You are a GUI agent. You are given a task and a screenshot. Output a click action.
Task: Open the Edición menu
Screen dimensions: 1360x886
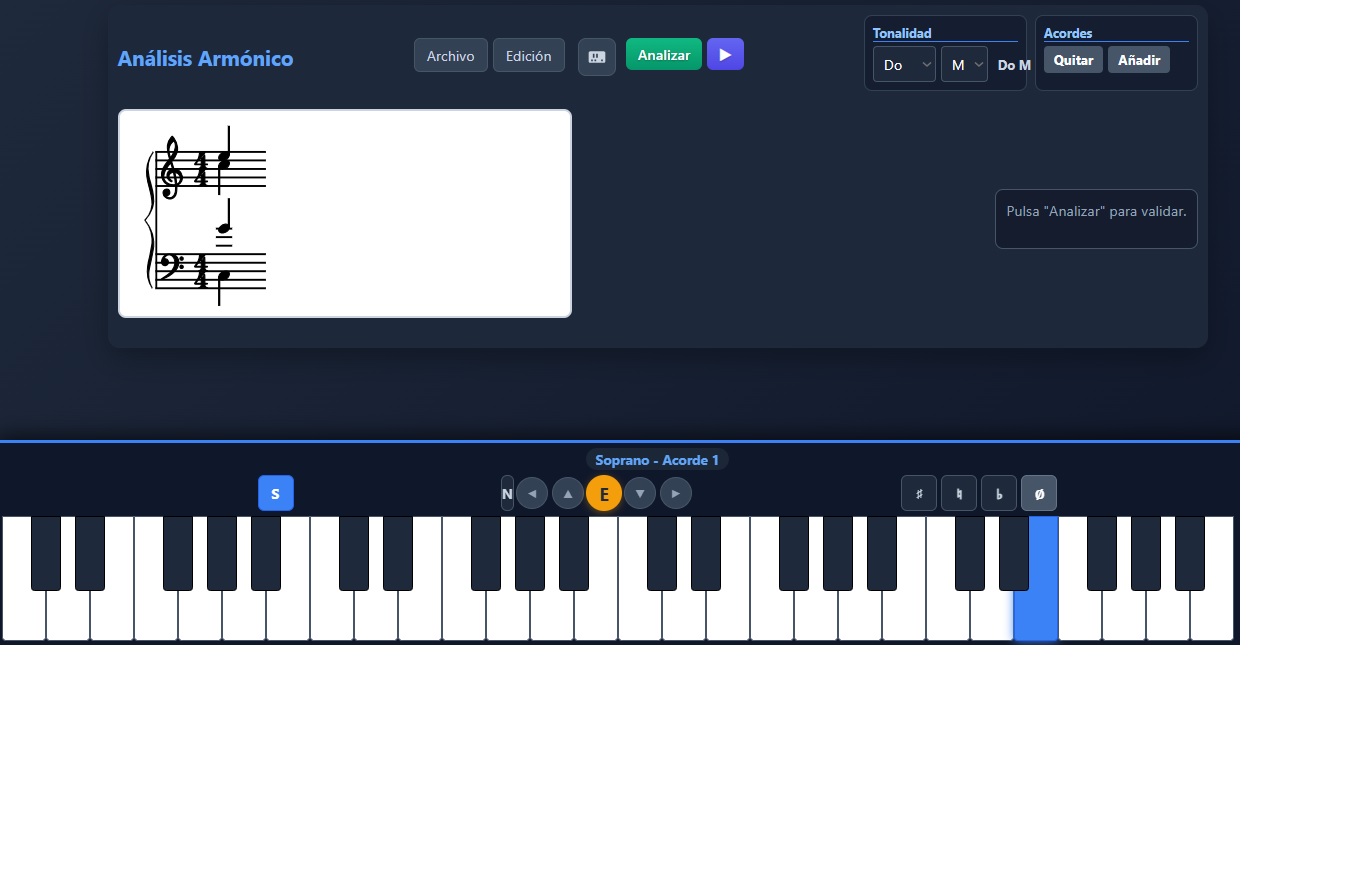[x=529, y=56]
